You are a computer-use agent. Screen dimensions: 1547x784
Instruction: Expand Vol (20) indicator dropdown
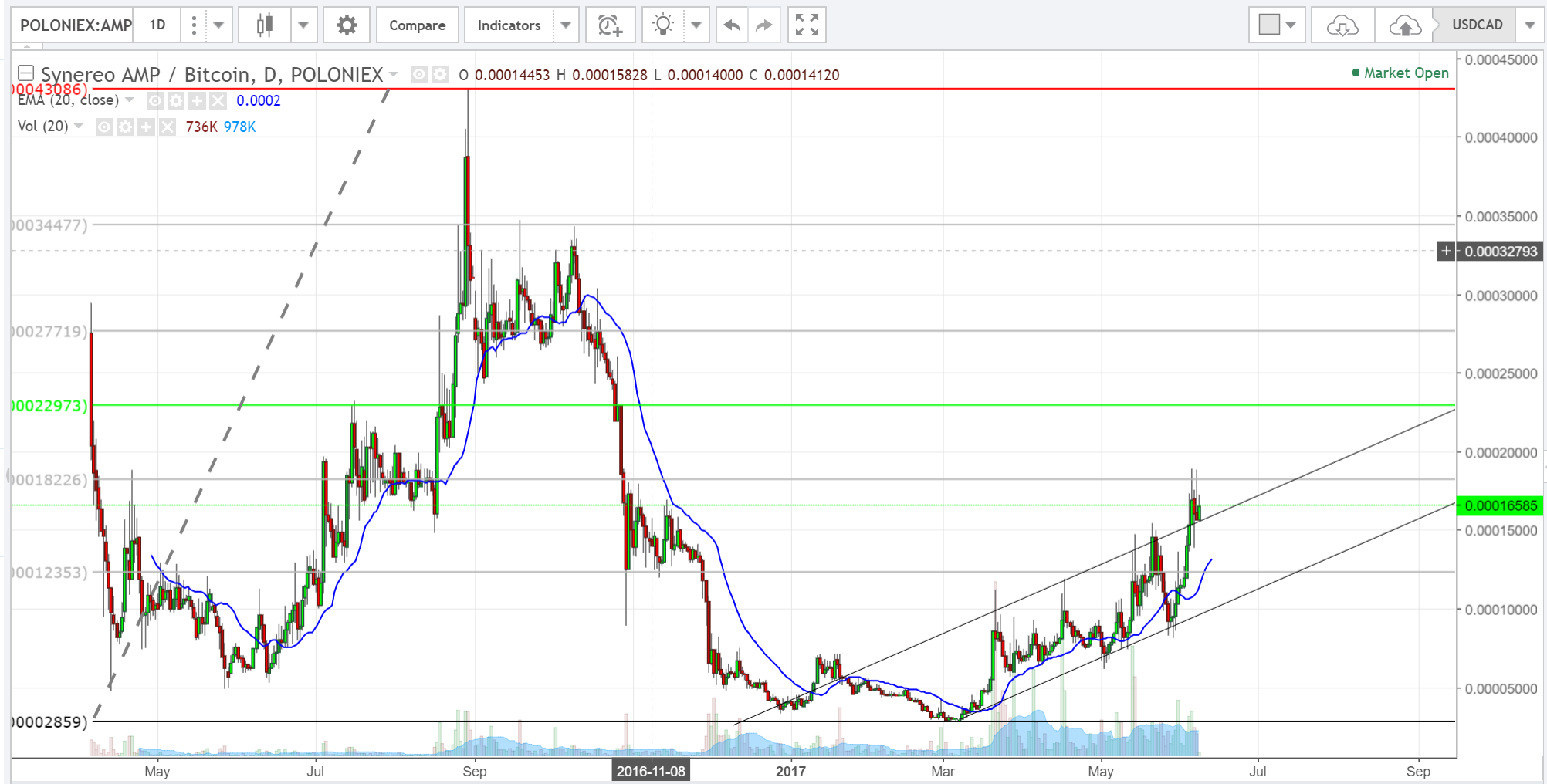pyautogui.click(x=78, y=126)
